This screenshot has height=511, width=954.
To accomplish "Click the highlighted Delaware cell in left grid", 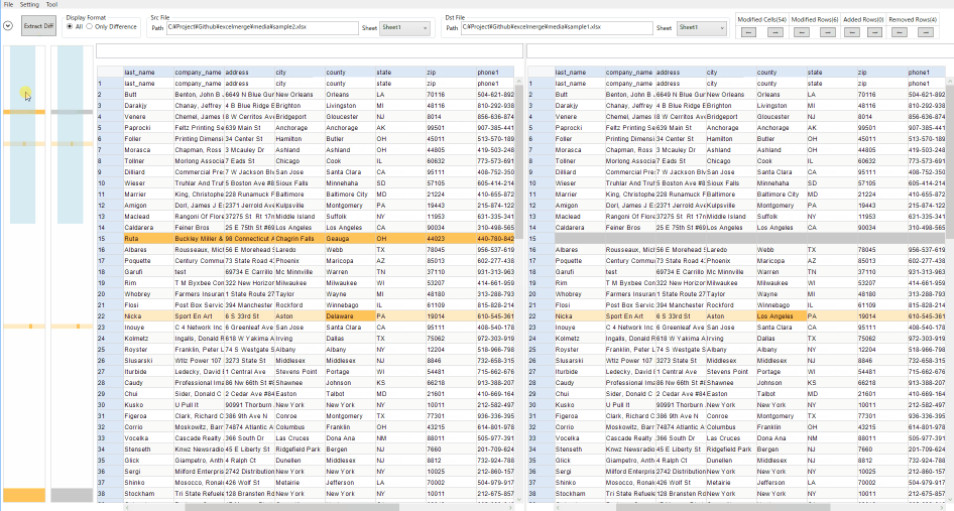I will point(348,315).
